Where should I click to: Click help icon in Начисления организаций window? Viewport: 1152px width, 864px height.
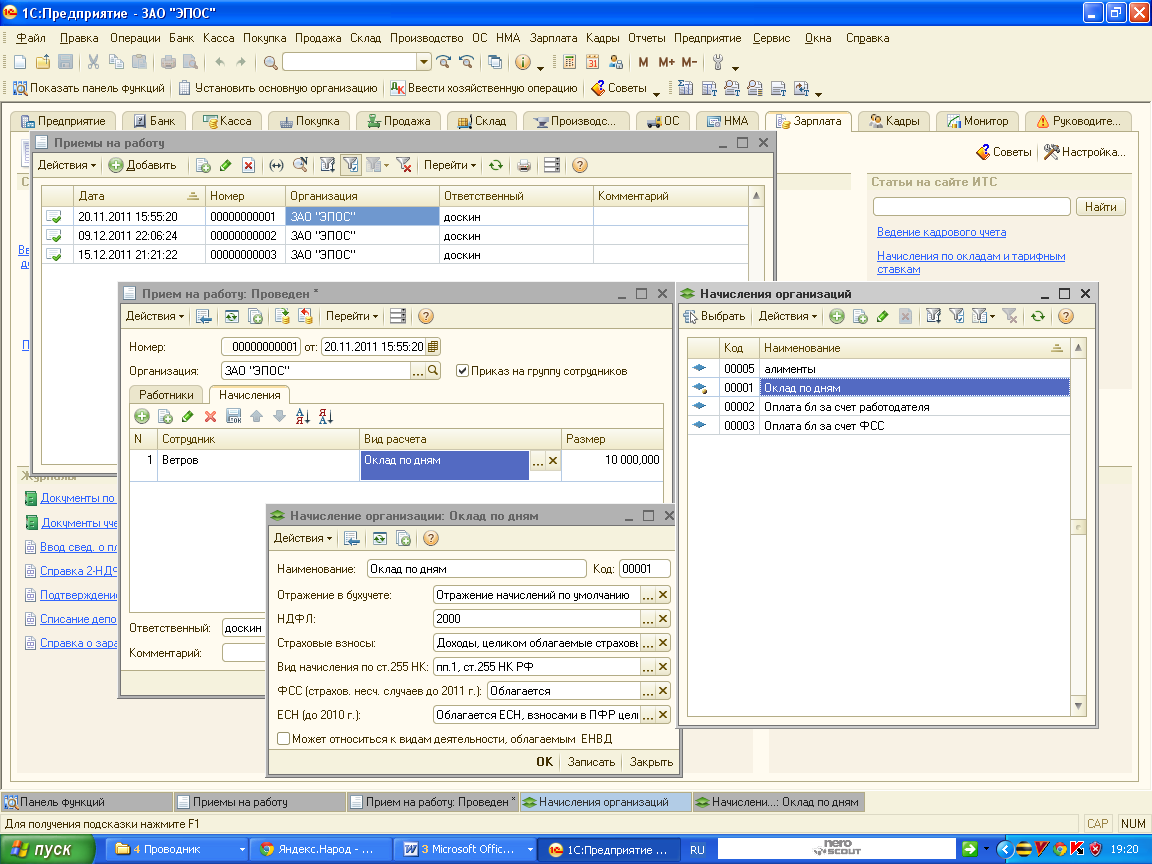(1066, 316)
